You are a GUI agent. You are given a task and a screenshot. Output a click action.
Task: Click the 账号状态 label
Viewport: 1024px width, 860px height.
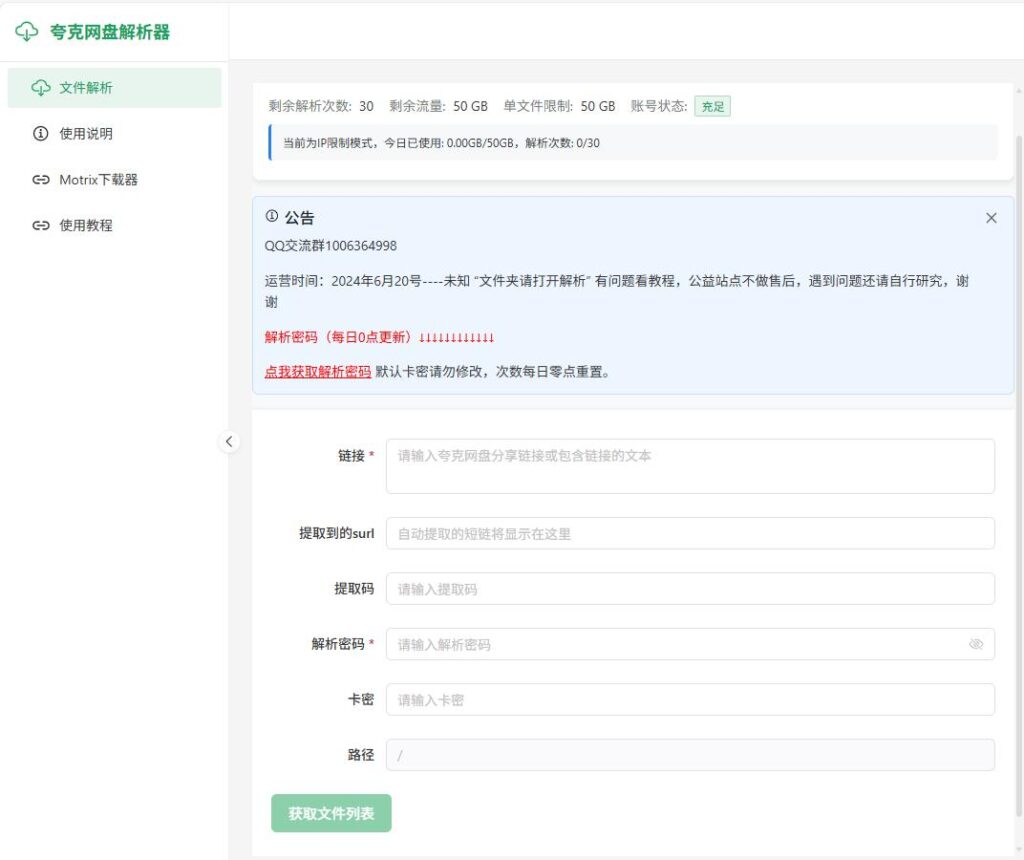tap(658, 106)
